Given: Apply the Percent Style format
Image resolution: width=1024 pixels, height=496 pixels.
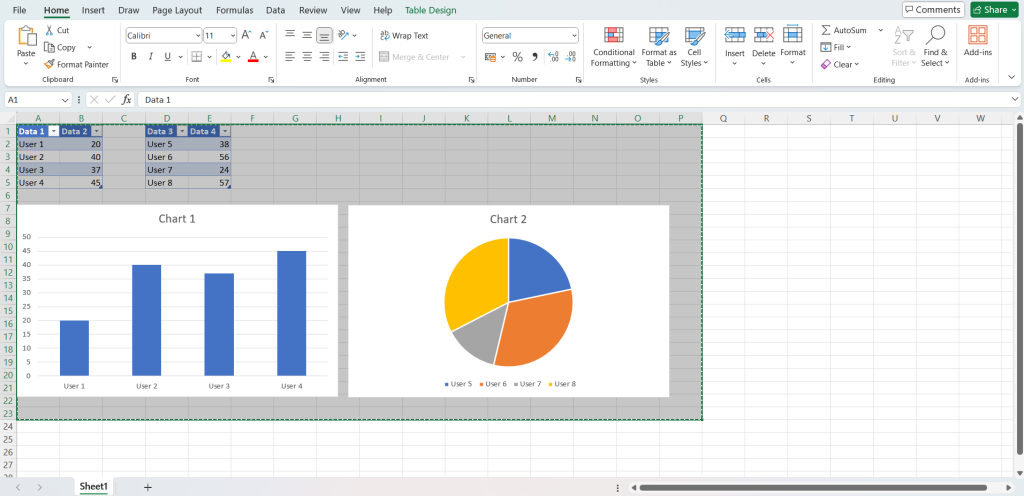Looking at the screenshot, I should [x=517, y=57].
